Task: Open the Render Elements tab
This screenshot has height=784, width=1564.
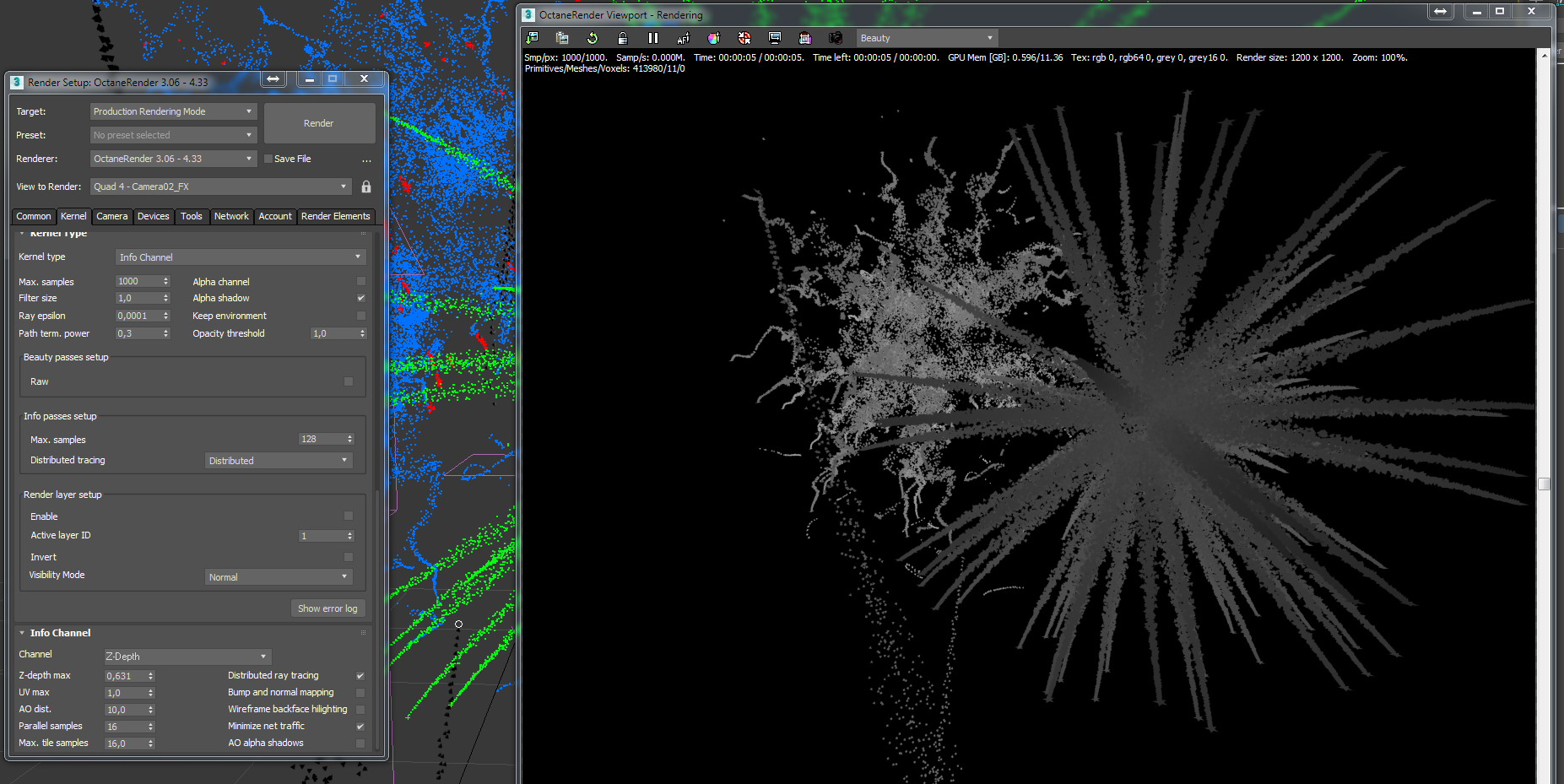Action: click(336, 216)
